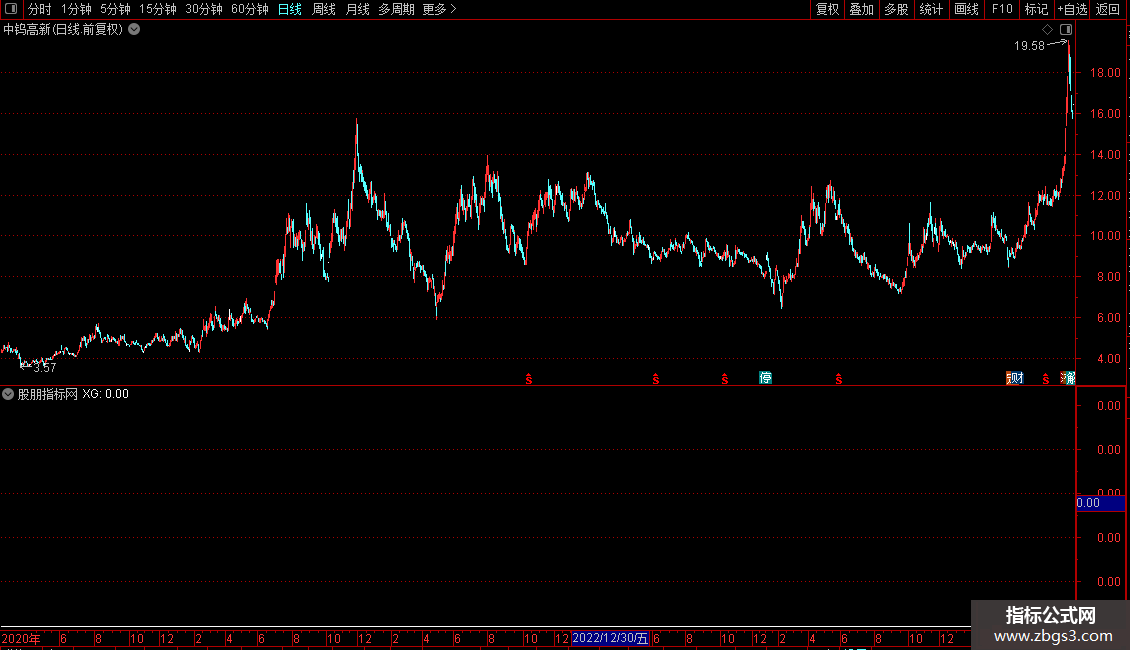This screenshot has width=1130, height=650.
Task: Add stock via +自选 button
Action: click(1072, 9)
